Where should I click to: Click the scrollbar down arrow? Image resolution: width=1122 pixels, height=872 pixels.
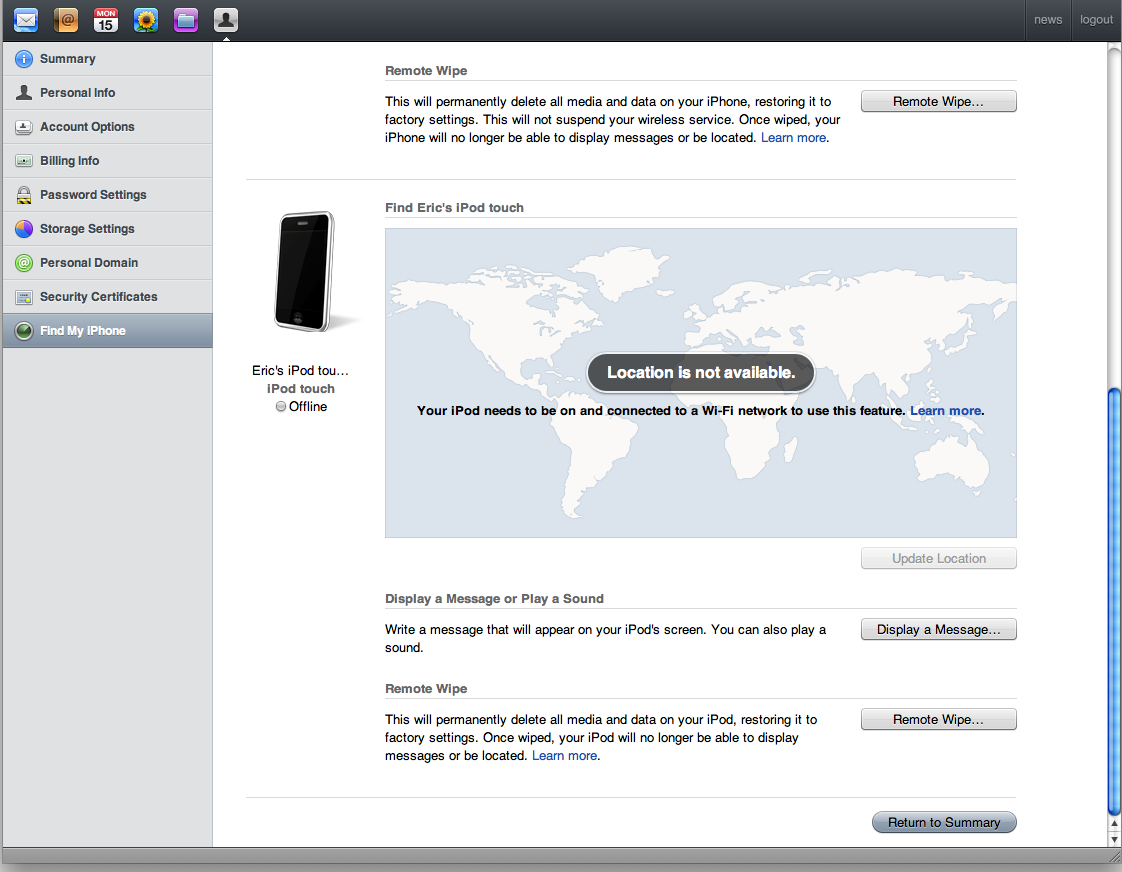[x=1114, y=839]
